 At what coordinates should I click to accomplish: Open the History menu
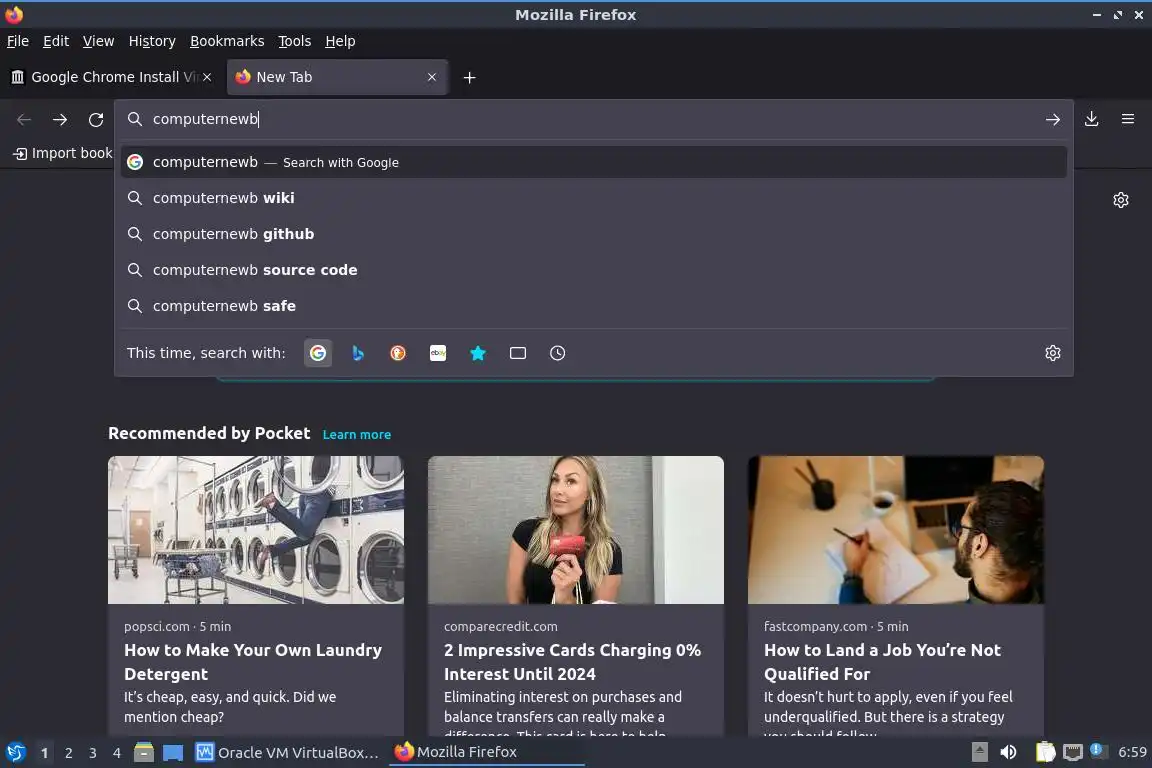pos(152,41)
